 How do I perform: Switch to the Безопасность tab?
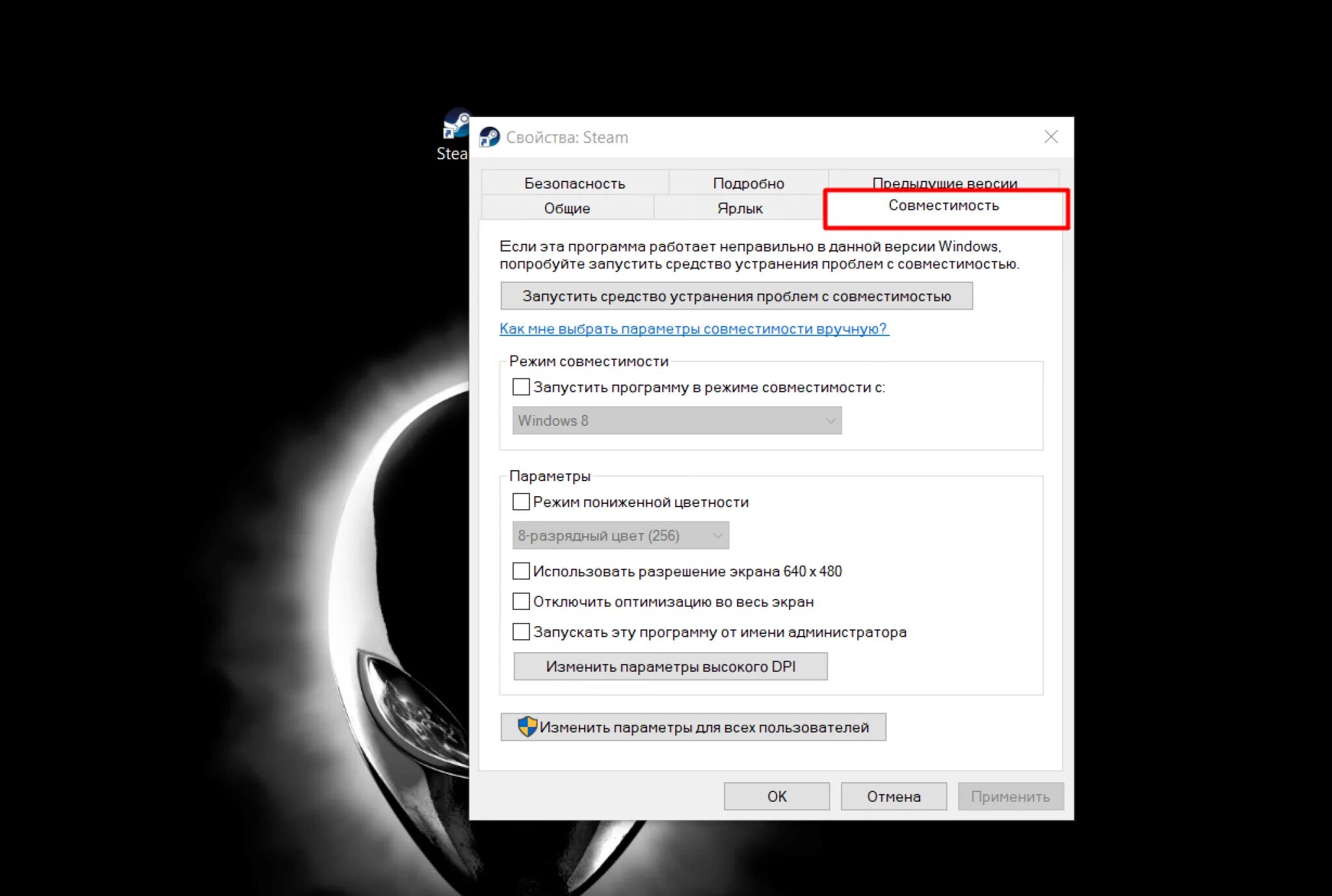coord(574,183)
